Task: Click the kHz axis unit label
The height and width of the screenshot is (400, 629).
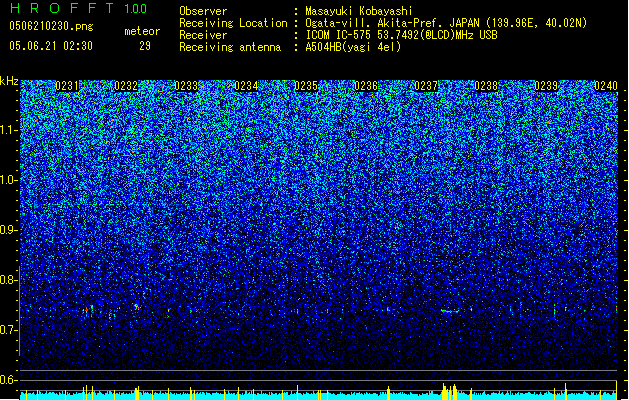Action: [9, 81]
